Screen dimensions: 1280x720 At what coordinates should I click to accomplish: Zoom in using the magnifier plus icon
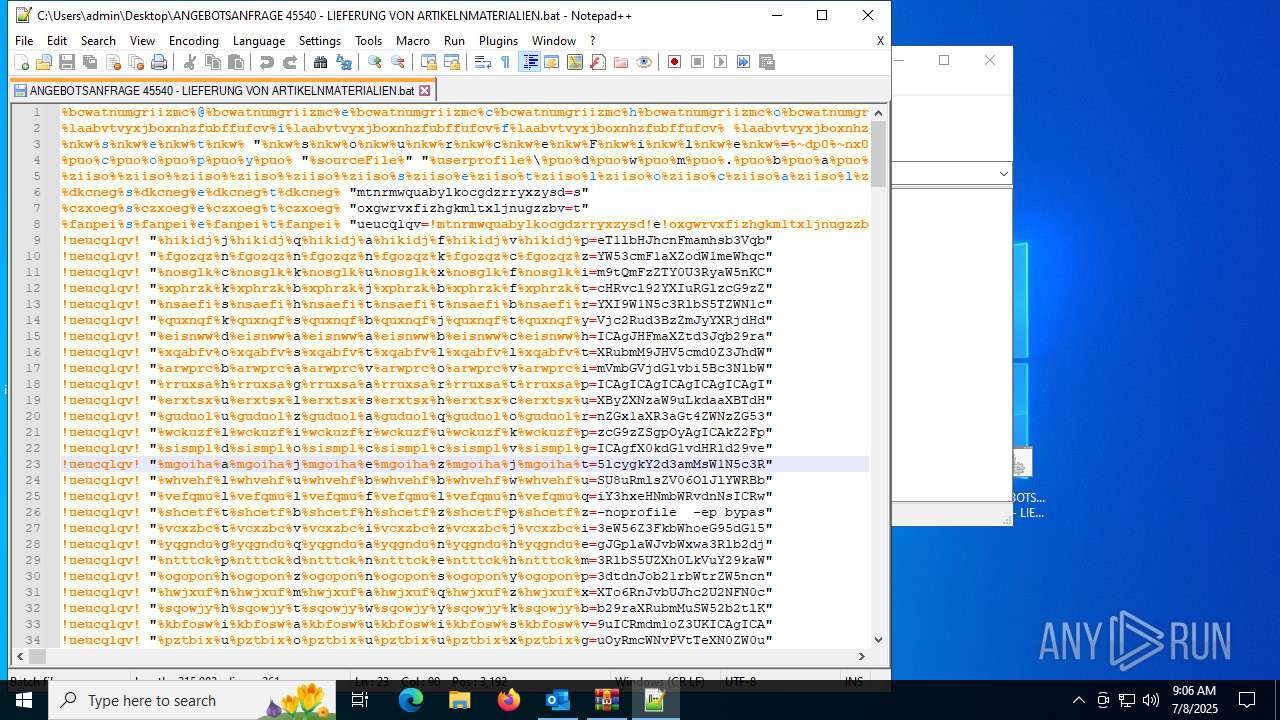[375, 62]
